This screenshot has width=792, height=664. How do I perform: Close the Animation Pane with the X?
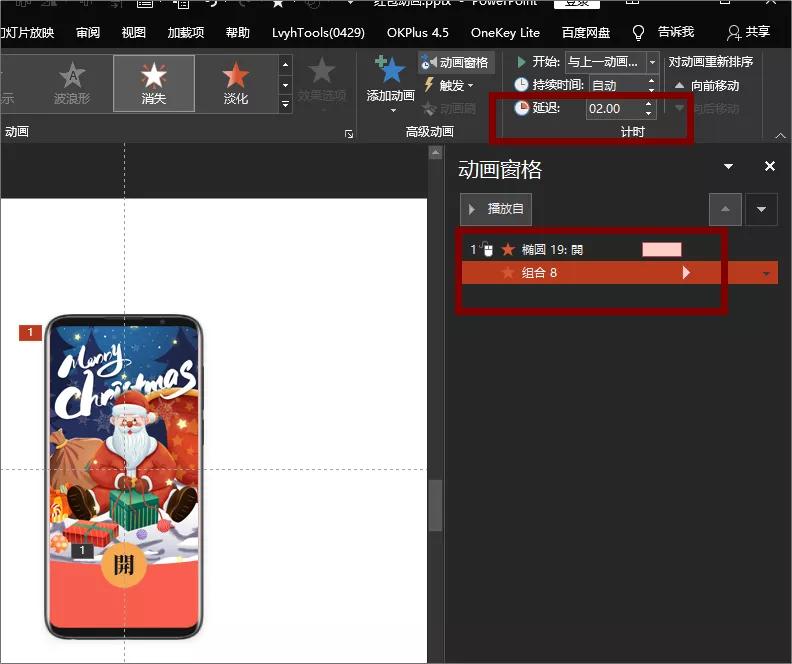click(770, 166)
